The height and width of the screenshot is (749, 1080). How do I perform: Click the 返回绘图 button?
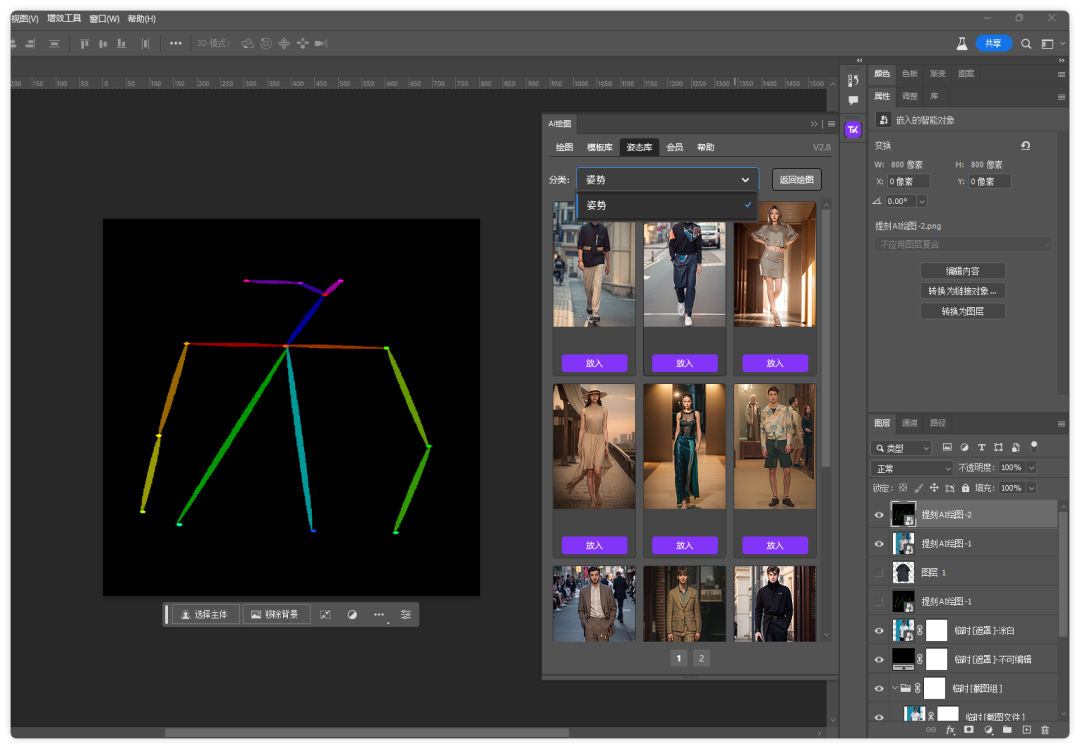pyautogui.click(x=797, y=180)
